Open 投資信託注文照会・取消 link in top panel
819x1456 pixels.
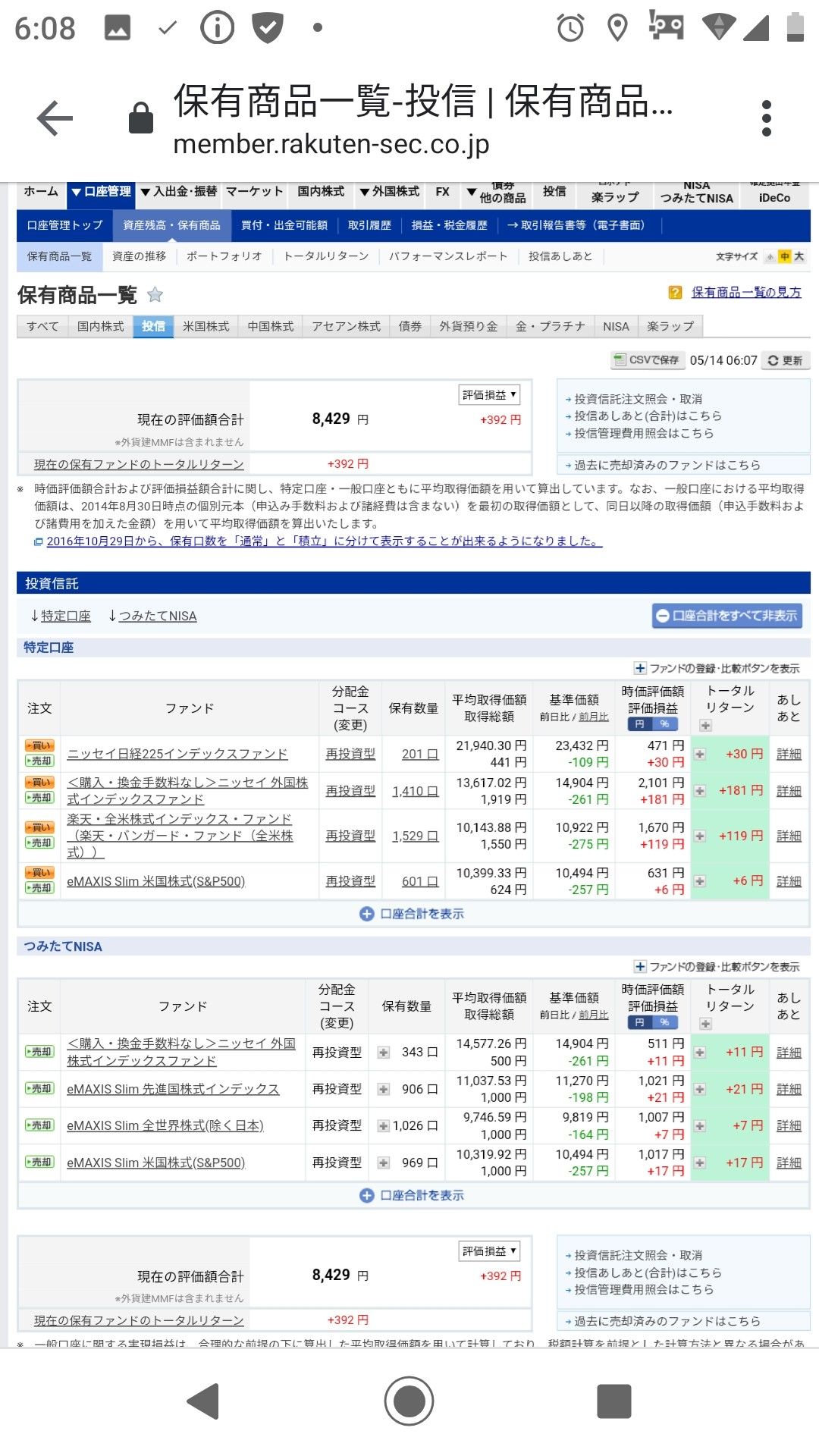tap(638, 399)
